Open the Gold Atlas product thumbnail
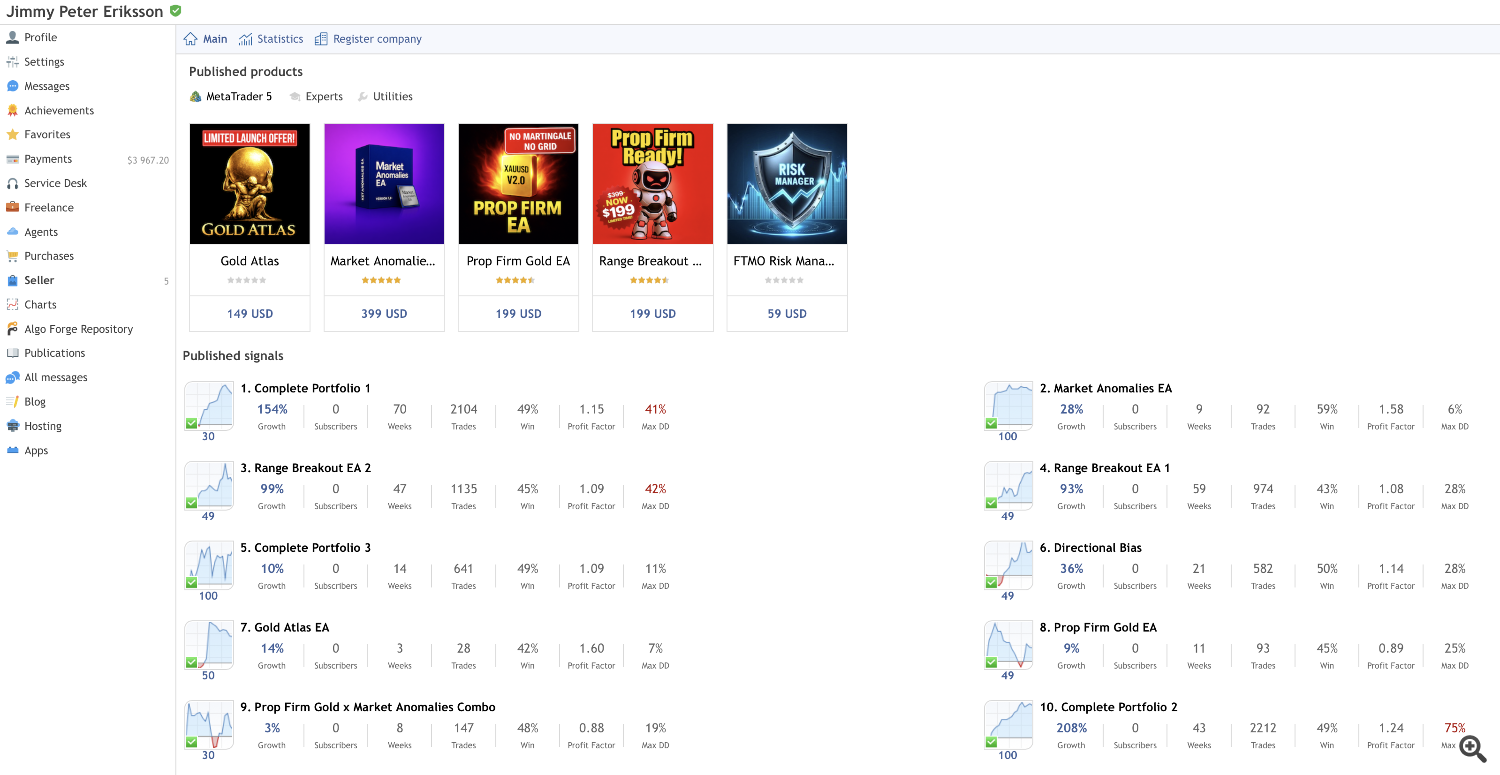Image resolution: width=1500 pixels, height=775 pixels. pyautogui.click(x=250, y=184)
